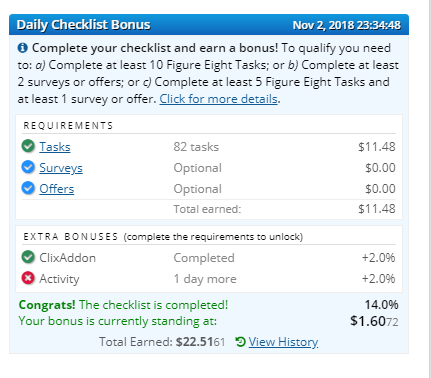Click the blue info icon beside instructions
Image resolution: width=431 pixels, height=378 pixels.
22,48
